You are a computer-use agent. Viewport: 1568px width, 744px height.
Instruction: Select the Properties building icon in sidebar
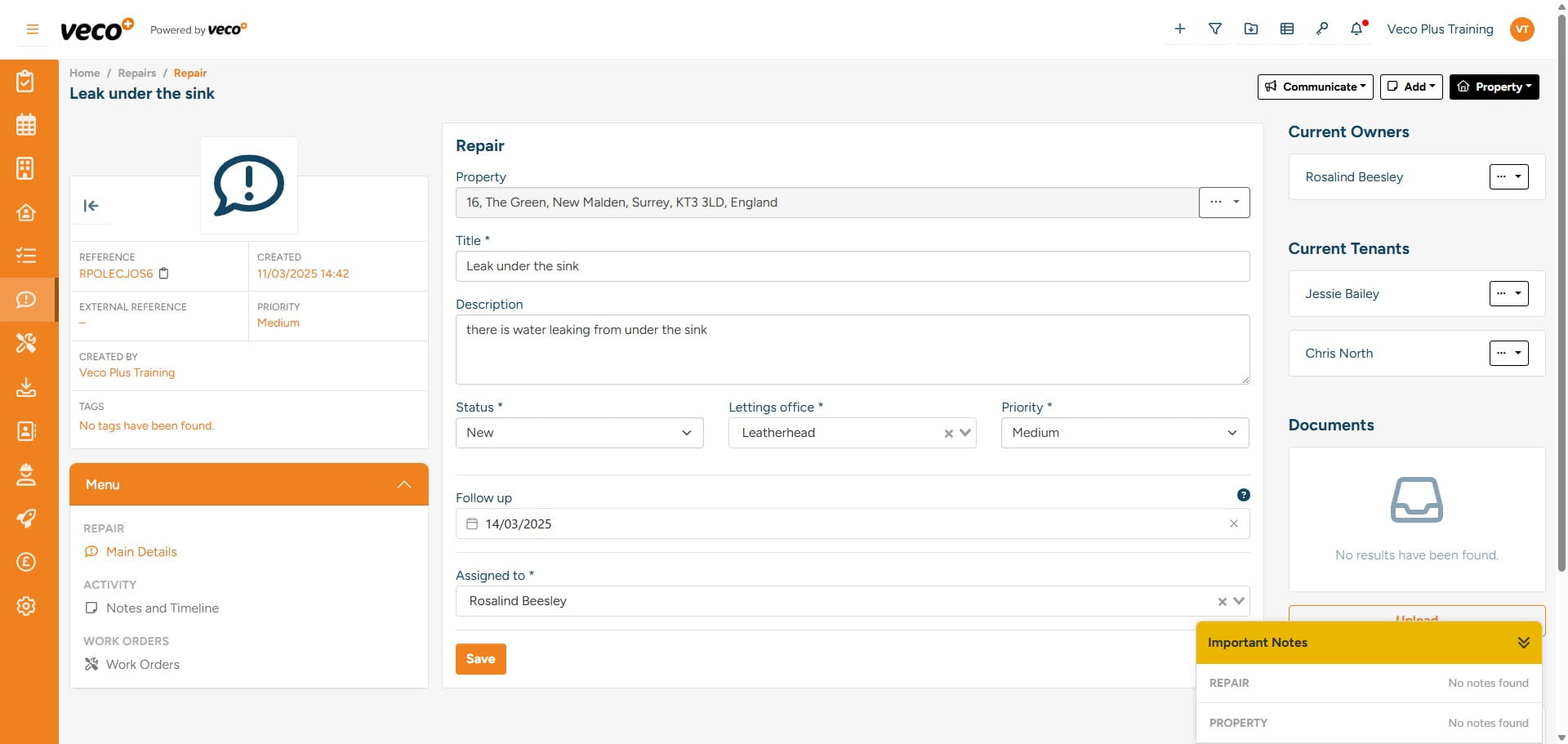(x=25, y=168)
